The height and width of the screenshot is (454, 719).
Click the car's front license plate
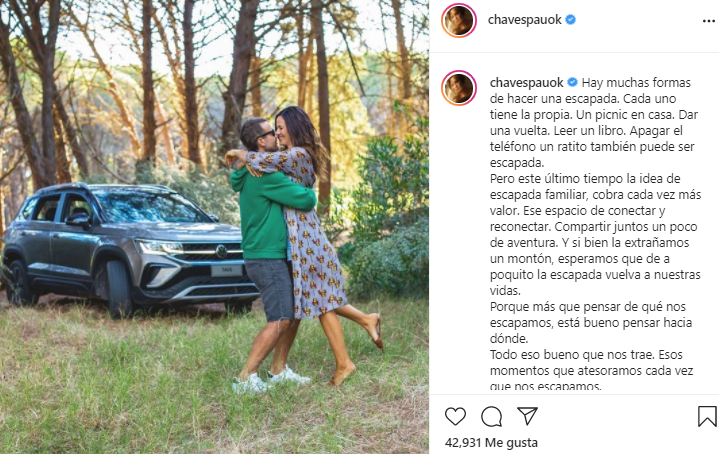click(227, 271)
